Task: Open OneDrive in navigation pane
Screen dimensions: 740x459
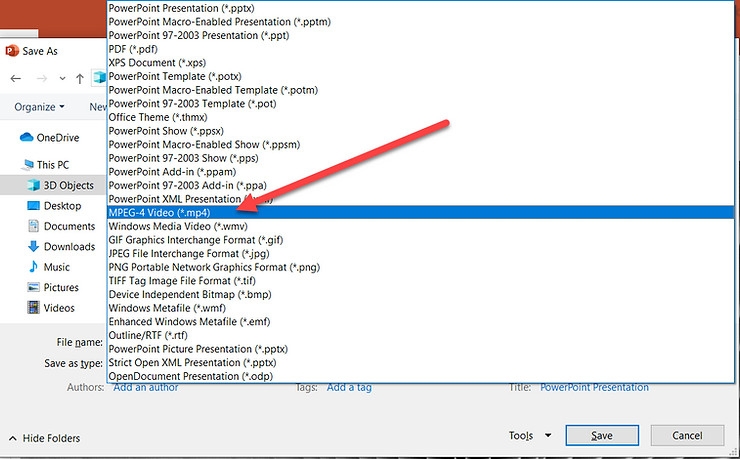Action: coord(58,138)
